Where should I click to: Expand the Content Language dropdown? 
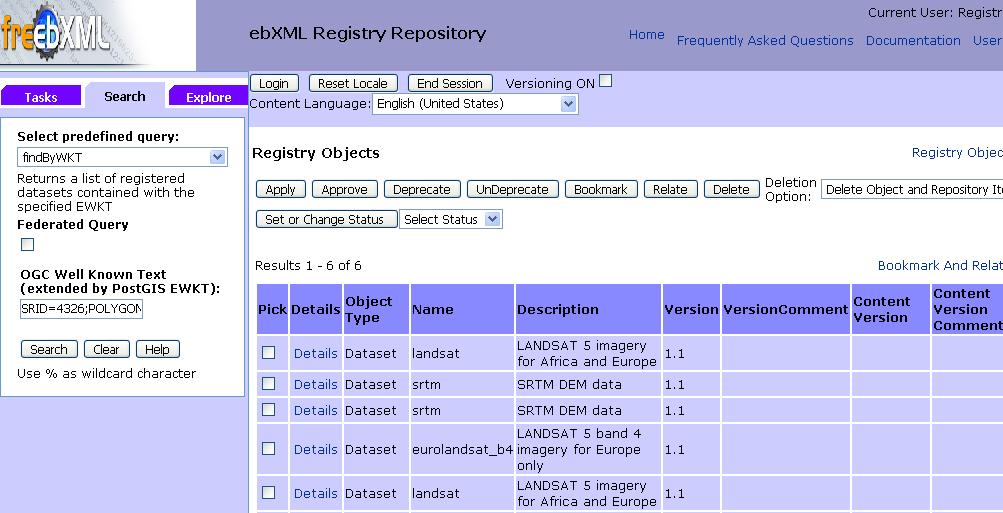pyautogui.click(x=475, y=104)
